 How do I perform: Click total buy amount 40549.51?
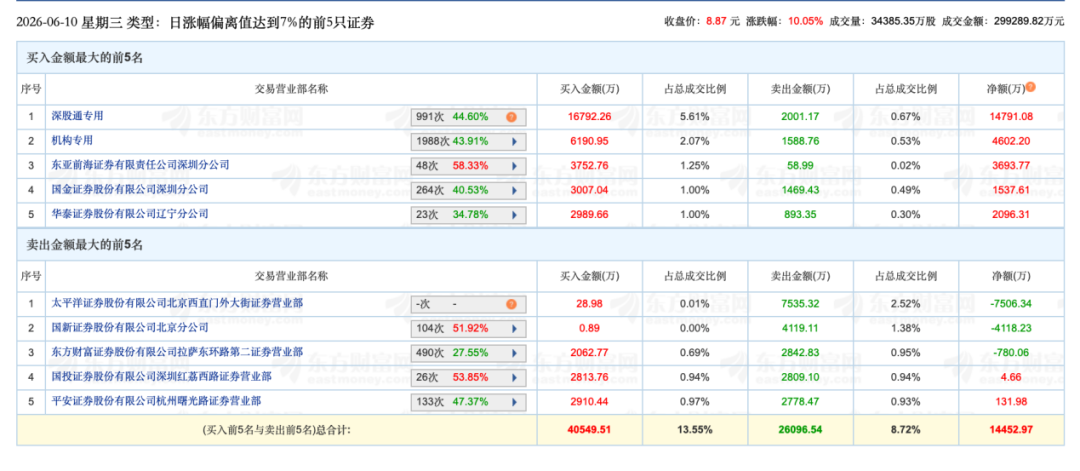[590, 430]
